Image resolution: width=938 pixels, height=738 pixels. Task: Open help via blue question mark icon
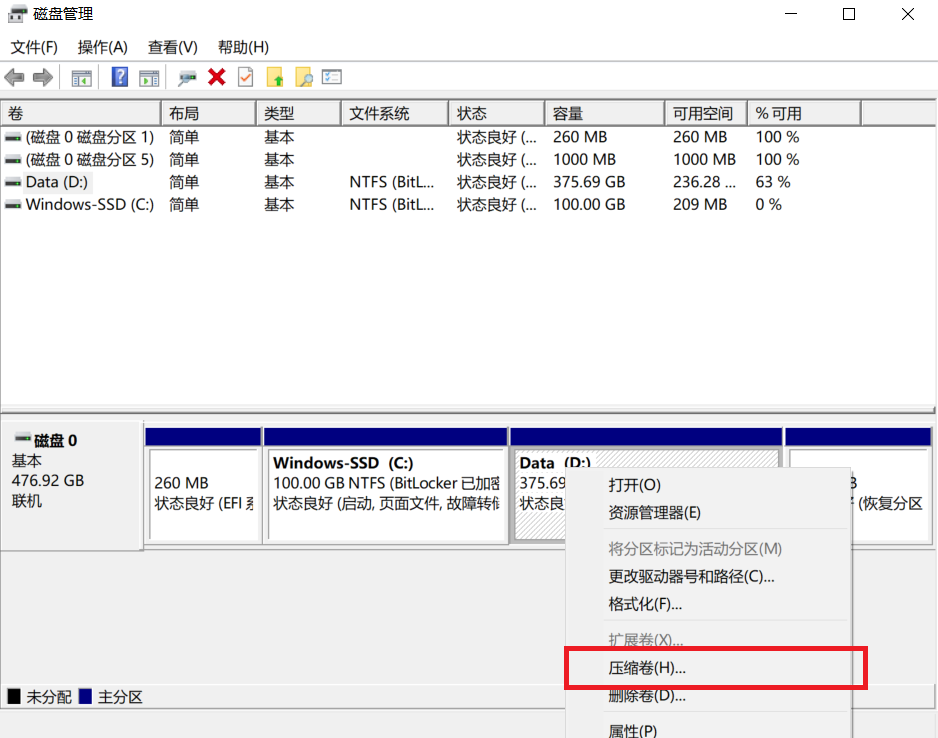[x=120, y=77]
